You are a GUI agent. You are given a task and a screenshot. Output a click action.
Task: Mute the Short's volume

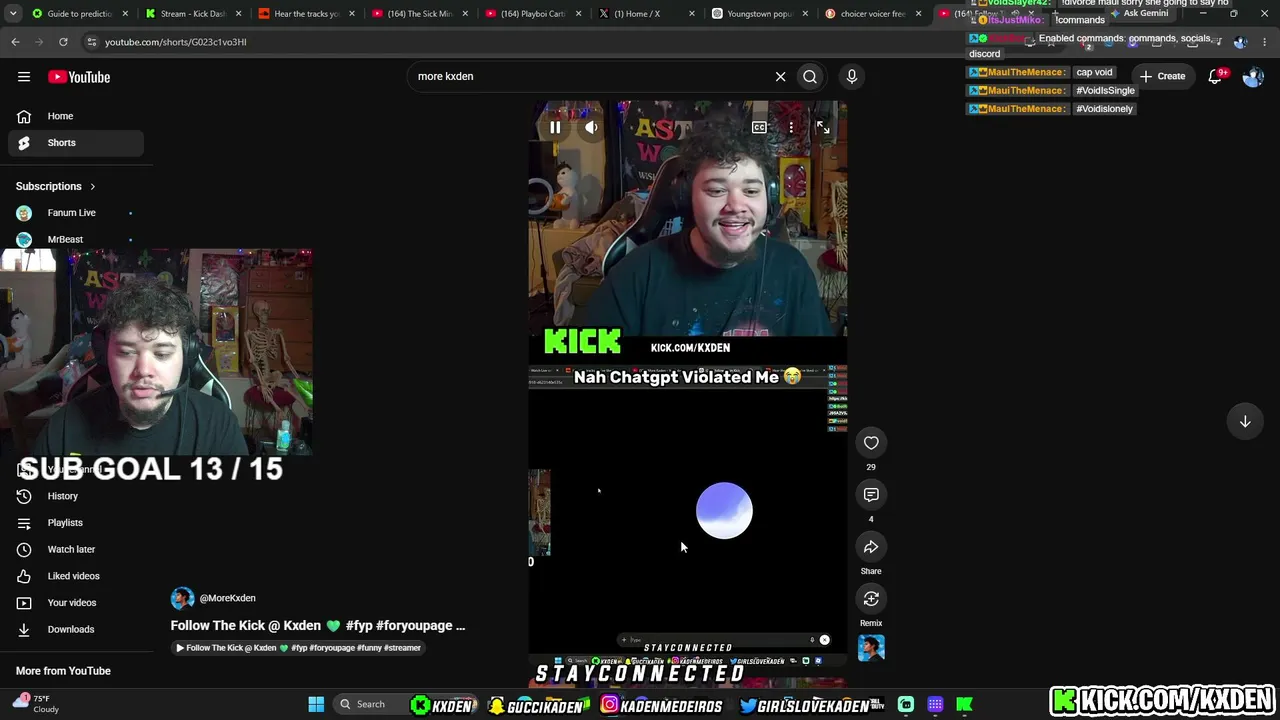point(591,127)
